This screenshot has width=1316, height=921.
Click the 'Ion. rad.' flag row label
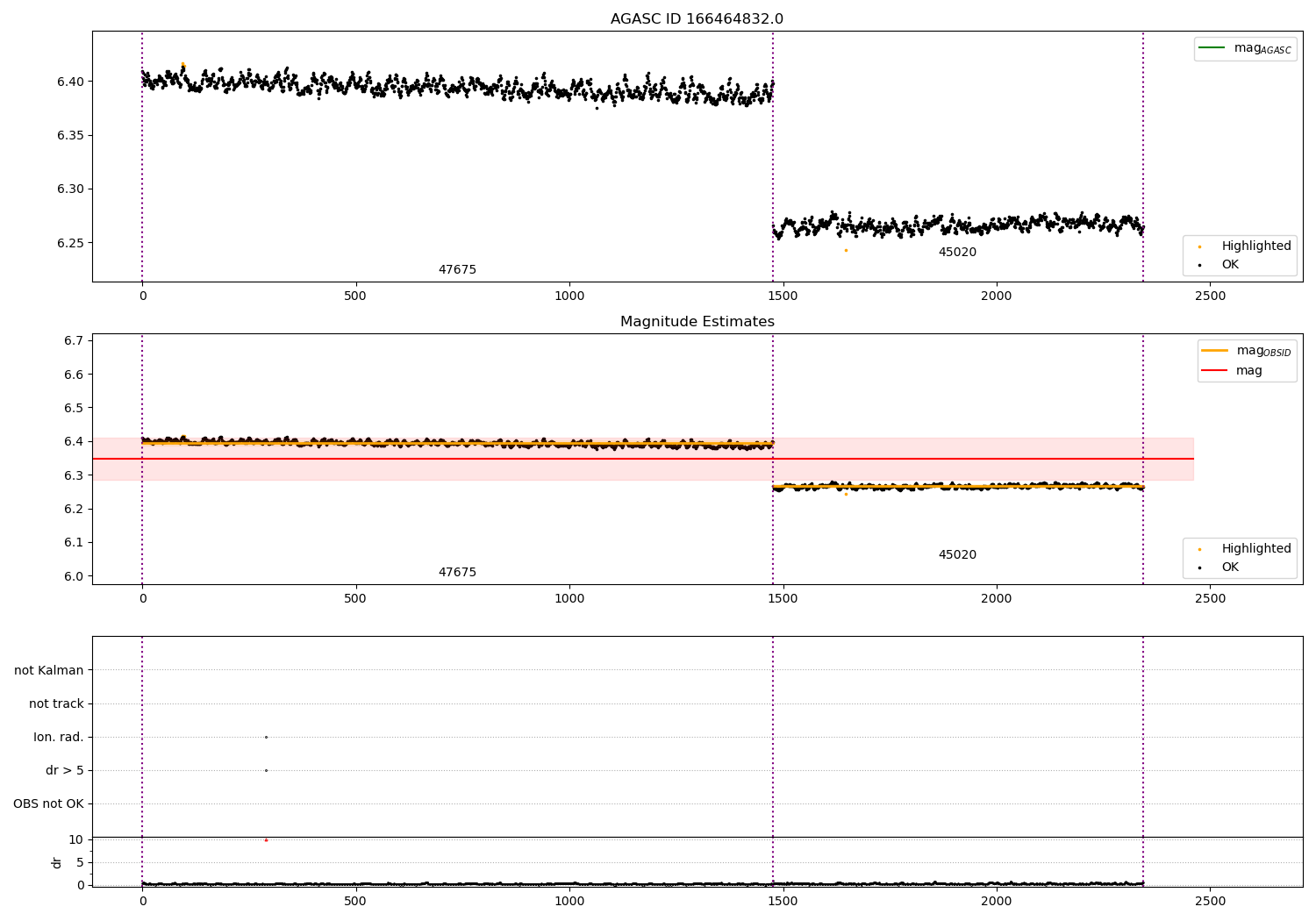click(59, 737)
